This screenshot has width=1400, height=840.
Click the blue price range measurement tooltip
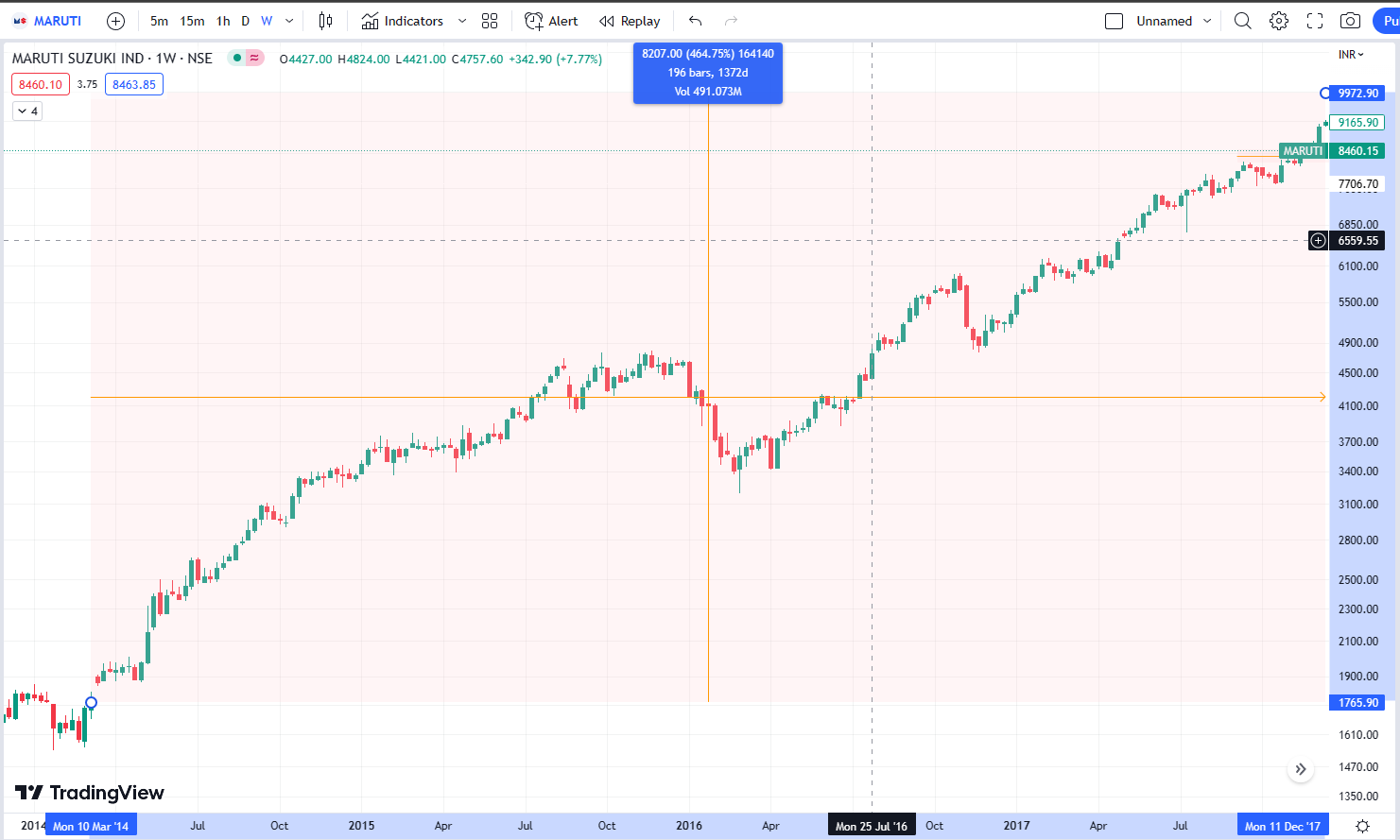pos(708,73)
